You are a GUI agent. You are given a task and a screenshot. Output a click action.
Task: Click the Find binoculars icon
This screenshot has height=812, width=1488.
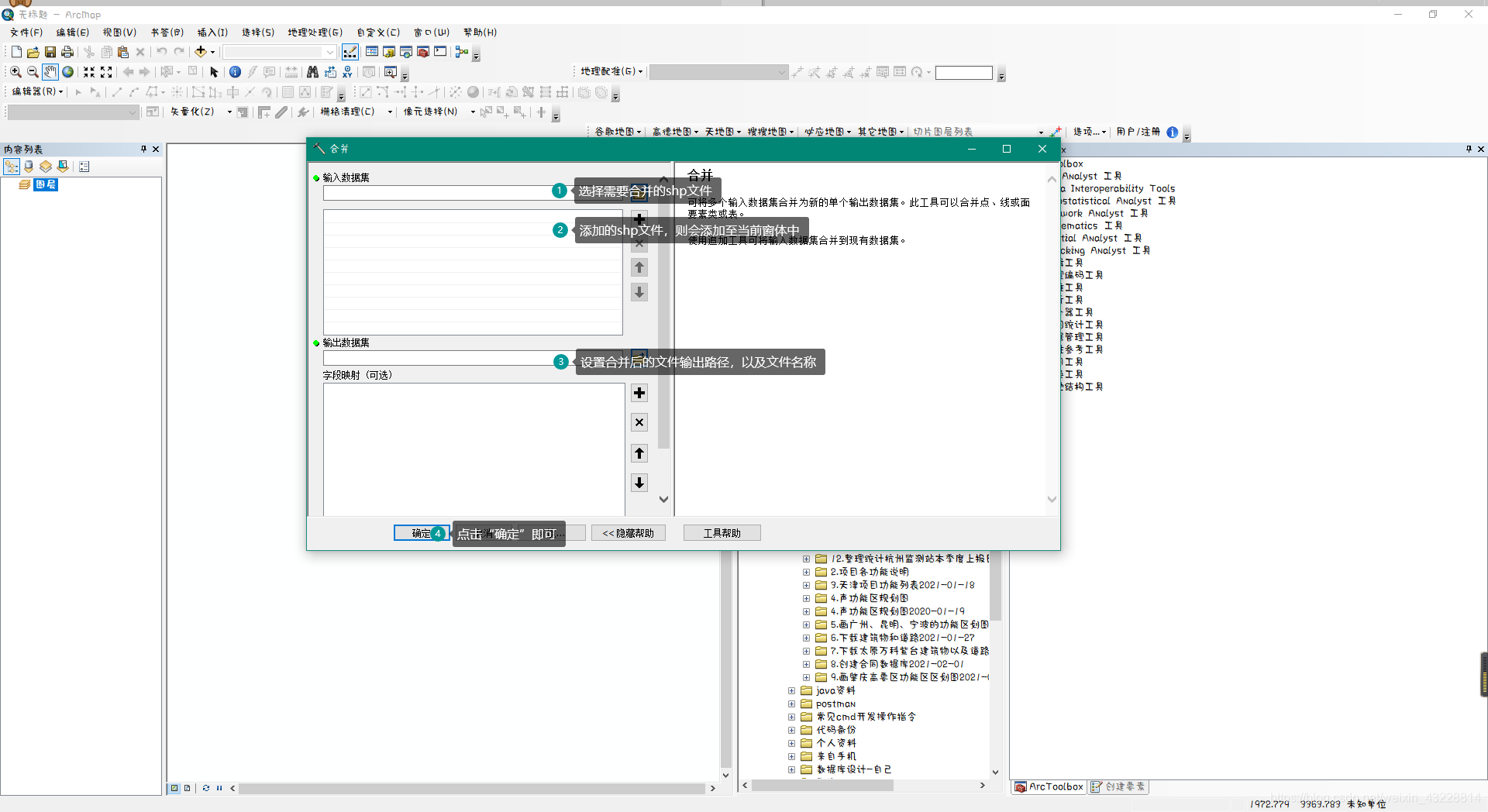(312, 72)
